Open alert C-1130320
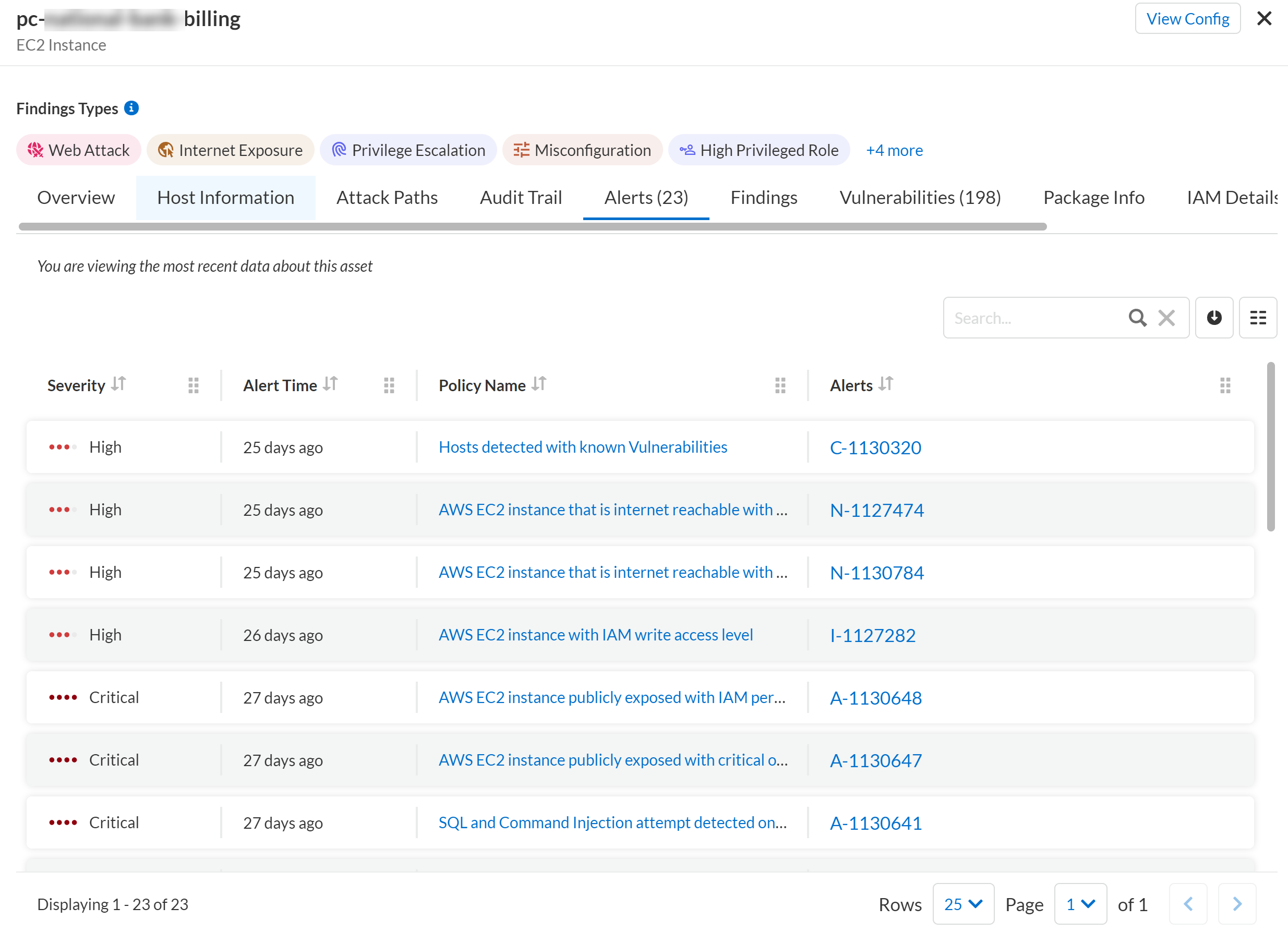 point(875,448)
